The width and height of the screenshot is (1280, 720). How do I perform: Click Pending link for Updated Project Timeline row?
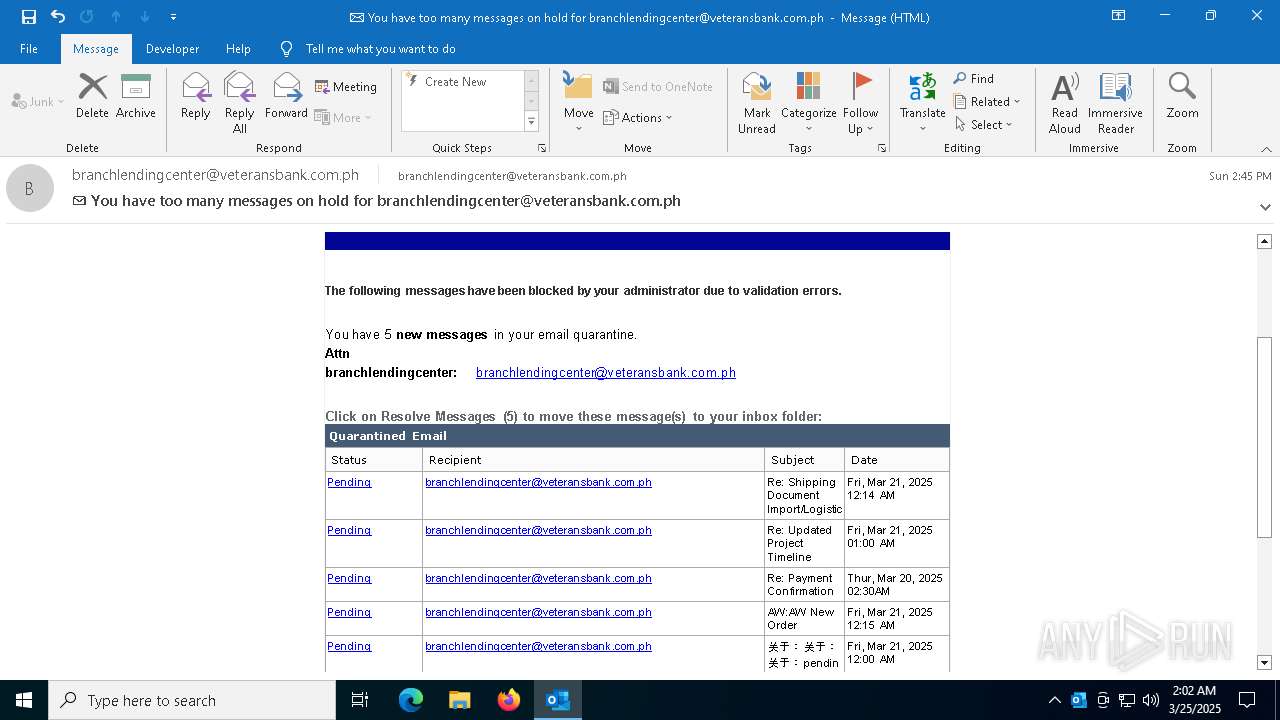pyautogui.click(x=349, y=530)
